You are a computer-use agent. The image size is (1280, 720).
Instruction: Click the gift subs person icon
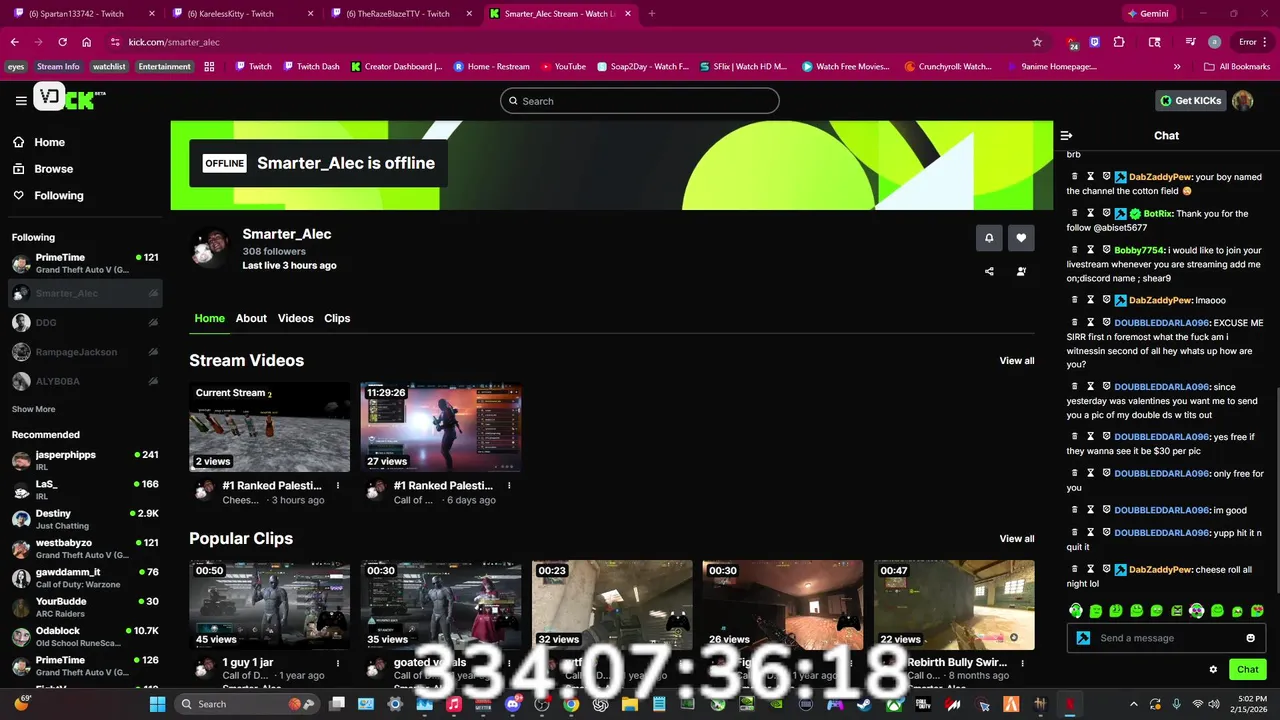coord(1021,271)
